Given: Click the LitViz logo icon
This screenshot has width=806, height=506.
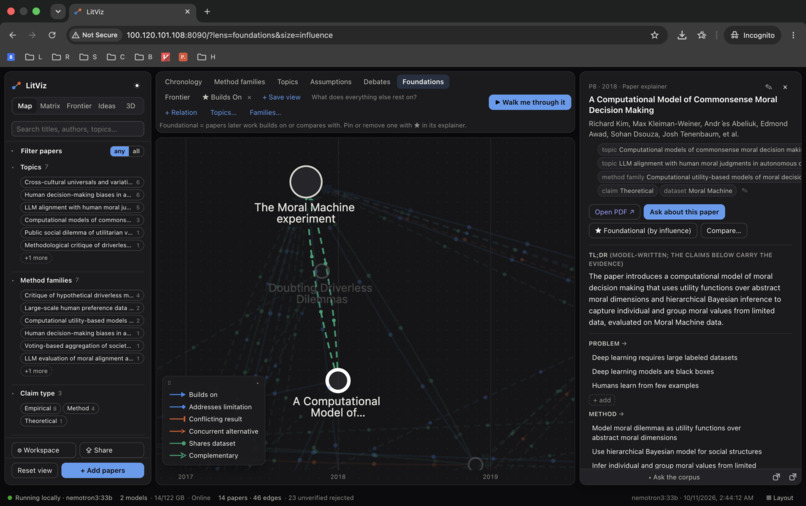Looking at the screenshot, I should (x=16, y=85).
